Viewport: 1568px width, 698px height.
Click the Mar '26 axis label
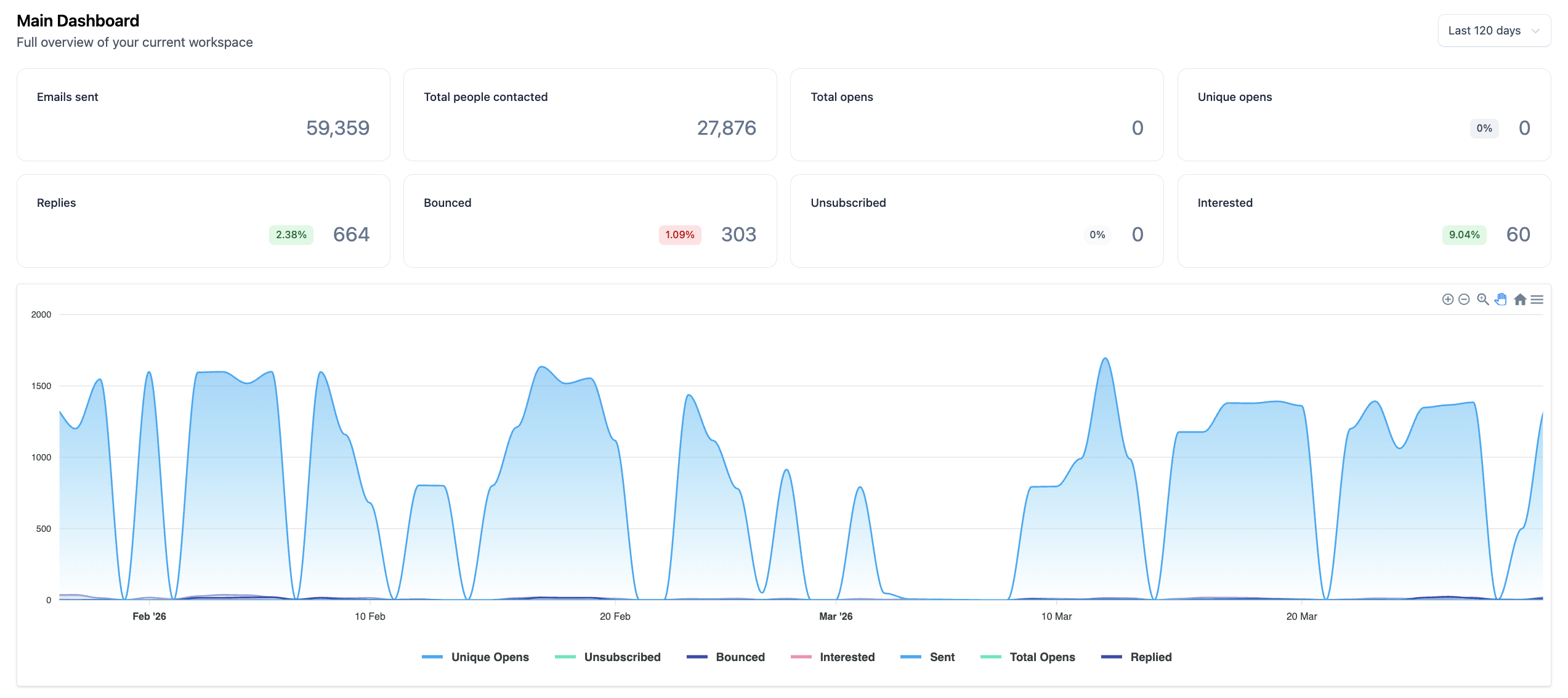coord(836,616)
